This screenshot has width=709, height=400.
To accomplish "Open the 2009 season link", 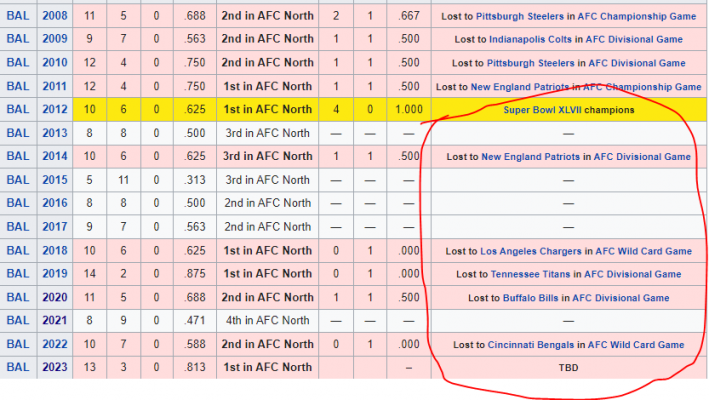I will coord(55,39).
